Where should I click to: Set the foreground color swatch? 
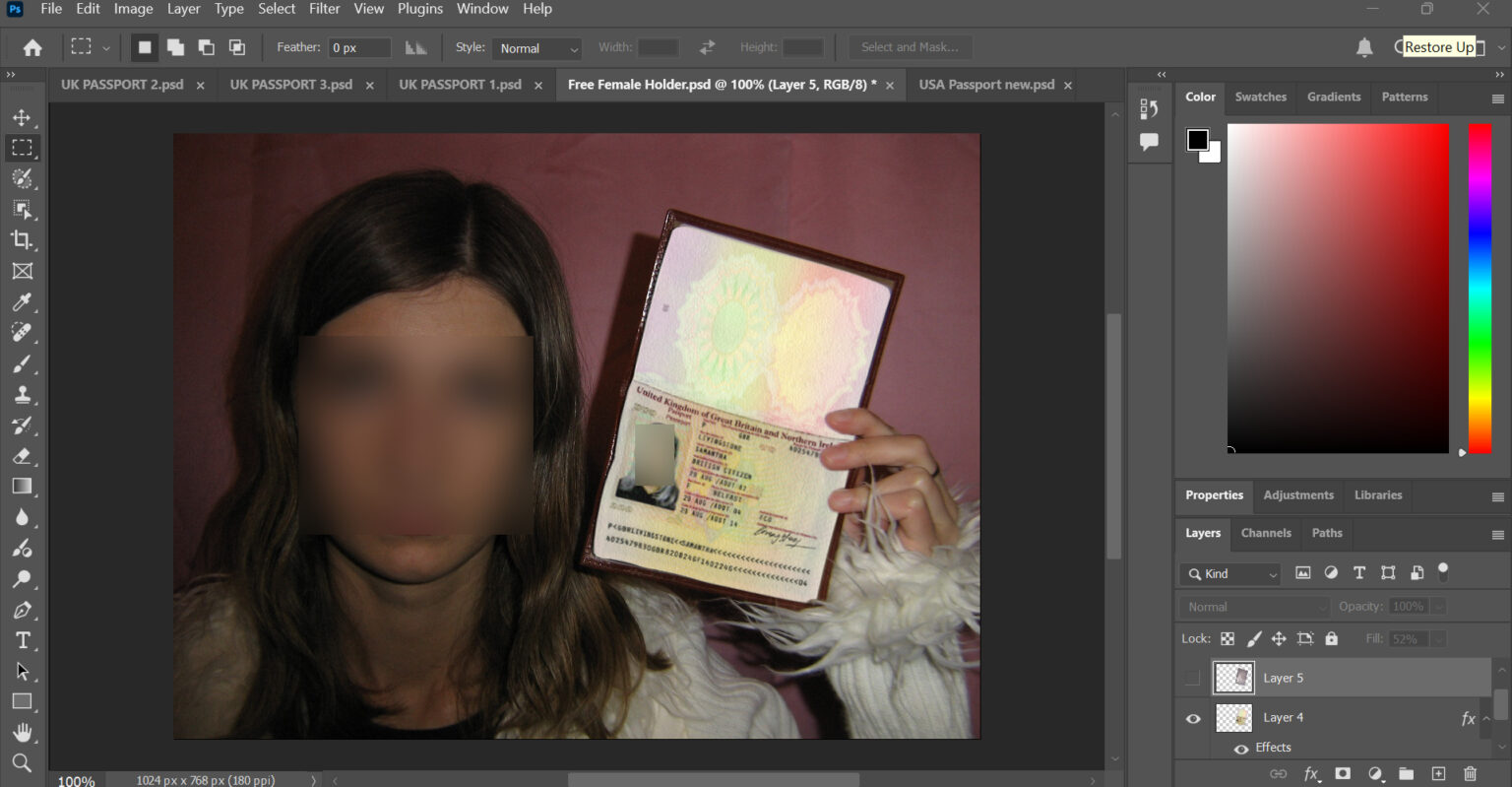point(1197,139)
